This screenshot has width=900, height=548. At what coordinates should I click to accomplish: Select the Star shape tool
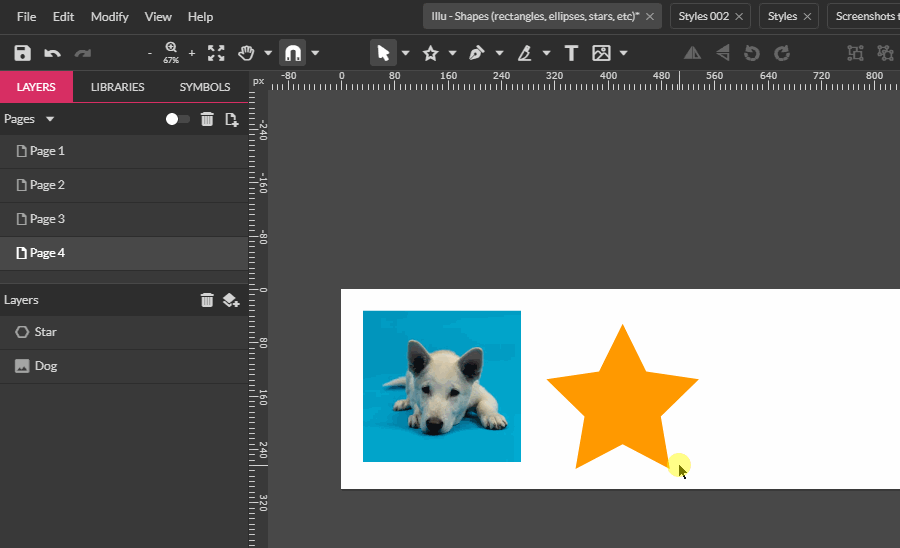click(430, 53)
